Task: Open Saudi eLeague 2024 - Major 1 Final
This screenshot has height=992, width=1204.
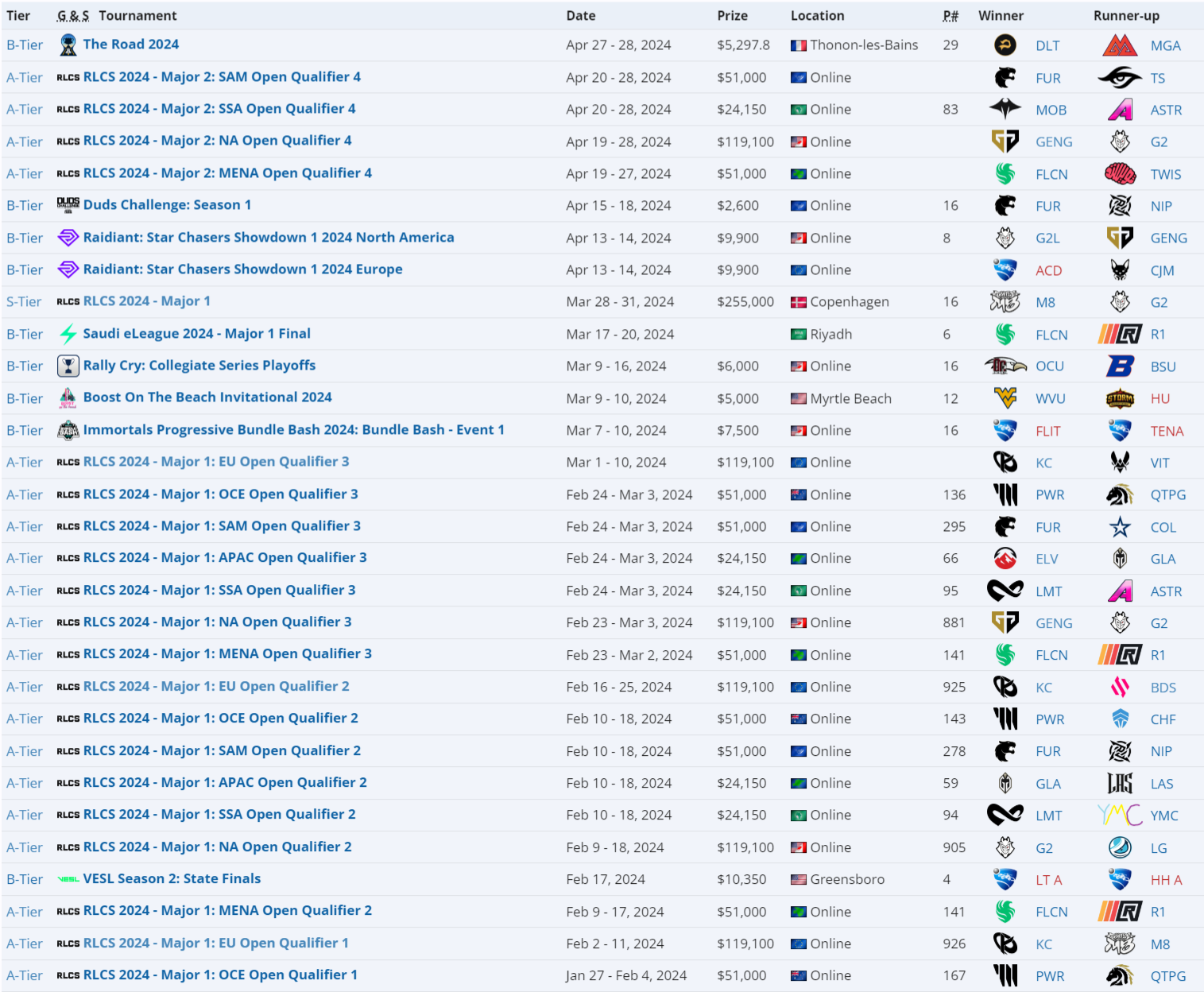Action: 197,334
